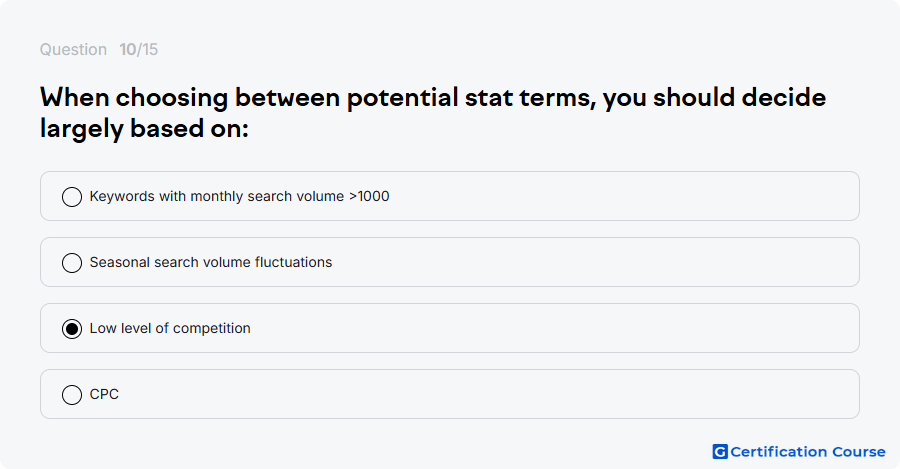Screen dimensions: 900x469
Task: Click the gray 'Question' label
Action: point(73,49)
